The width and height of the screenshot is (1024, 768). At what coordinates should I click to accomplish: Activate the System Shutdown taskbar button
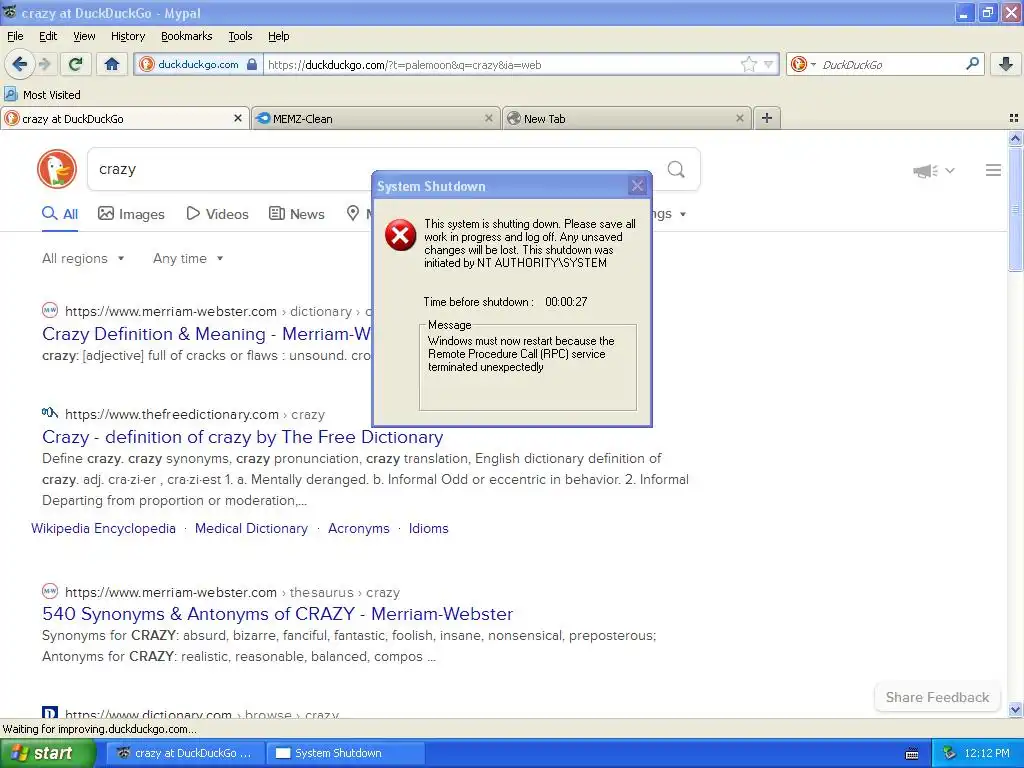coord(346,753)
